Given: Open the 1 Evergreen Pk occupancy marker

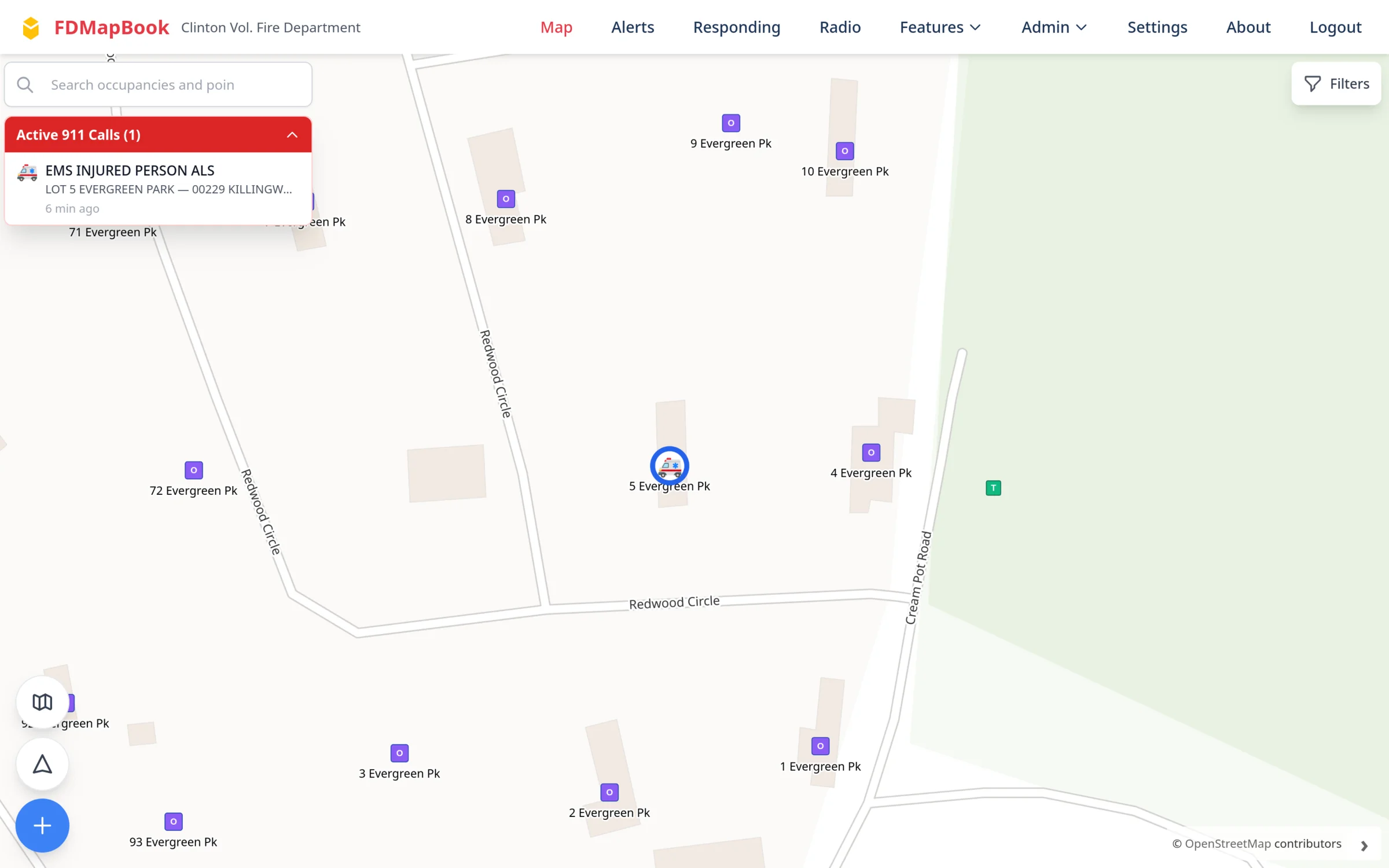Looking at the screenshot, I should click(x=820, y=746).
